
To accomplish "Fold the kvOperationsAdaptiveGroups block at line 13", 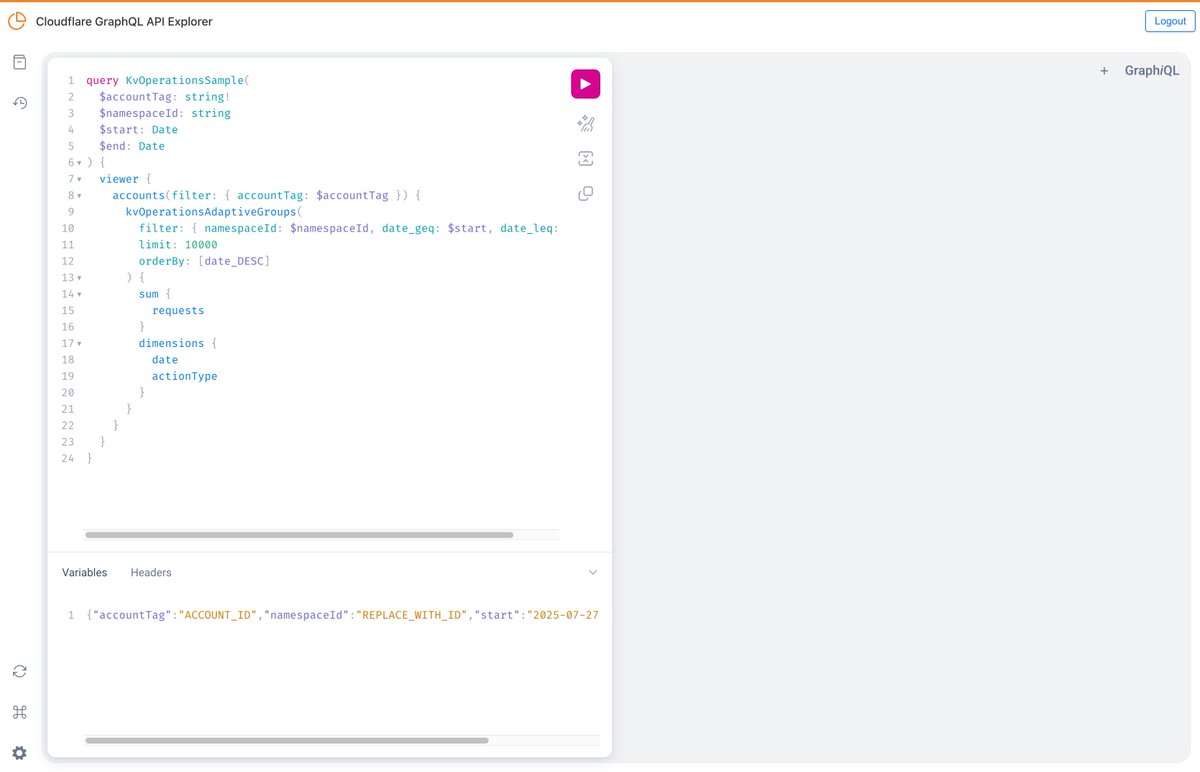I will (x=79, y=278).
